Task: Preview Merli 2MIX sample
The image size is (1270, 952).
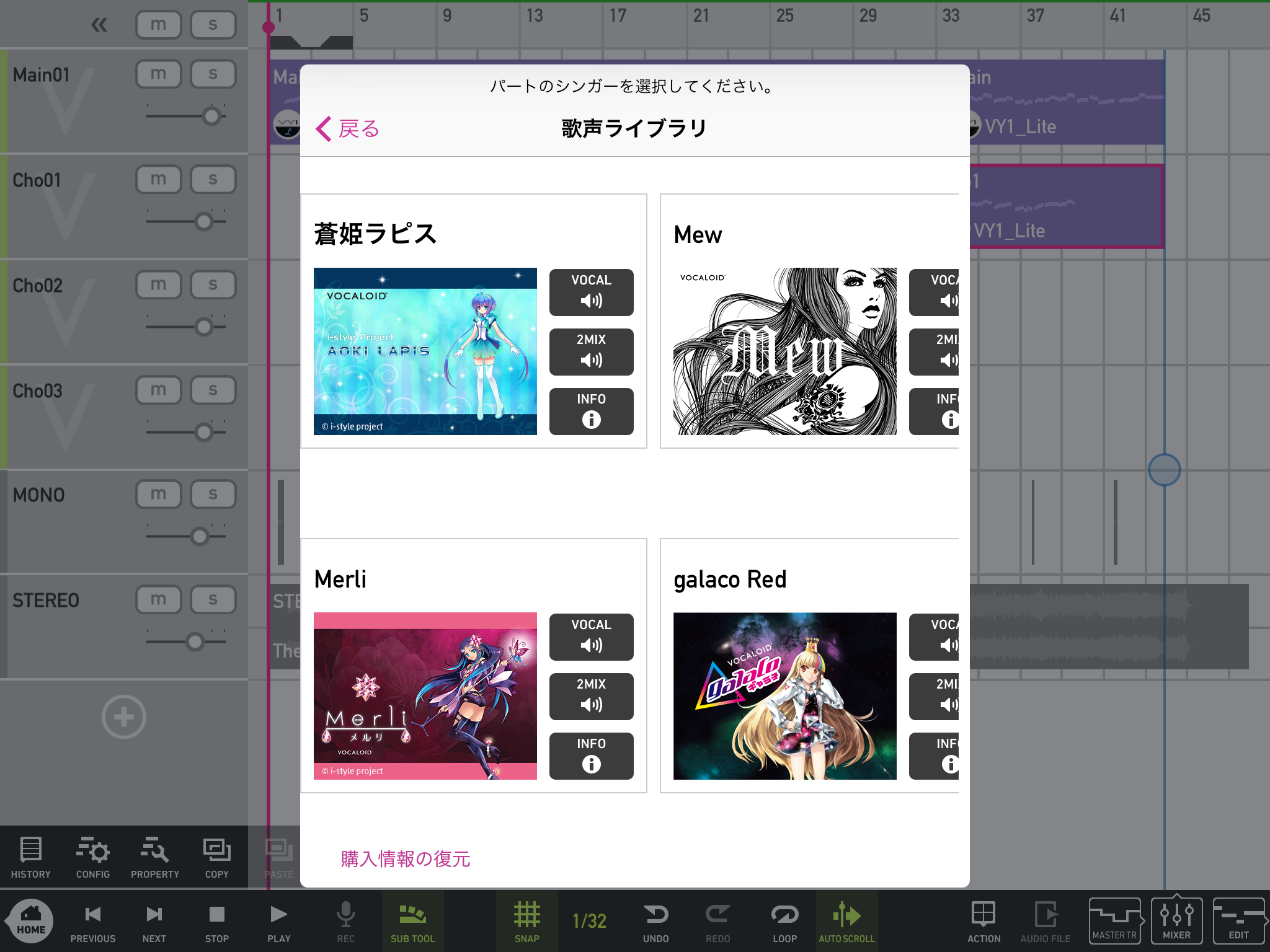Action: [x=592, y=697]
